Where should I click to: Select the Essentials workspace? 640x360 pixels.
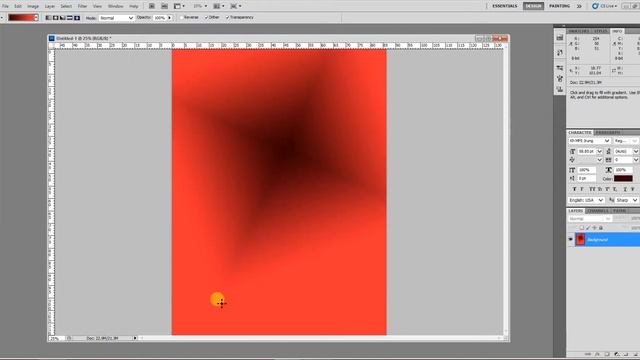[504, 6]
